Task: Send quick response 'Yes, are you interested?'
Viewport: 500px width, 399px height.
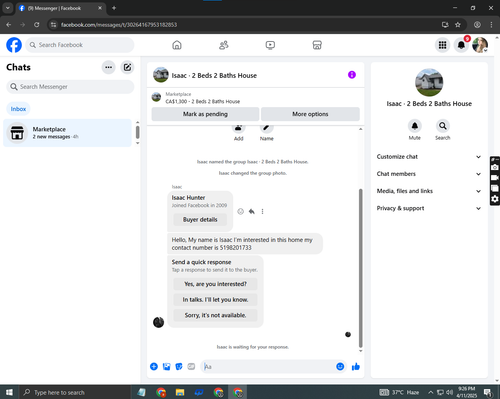Action: [215, 284]
